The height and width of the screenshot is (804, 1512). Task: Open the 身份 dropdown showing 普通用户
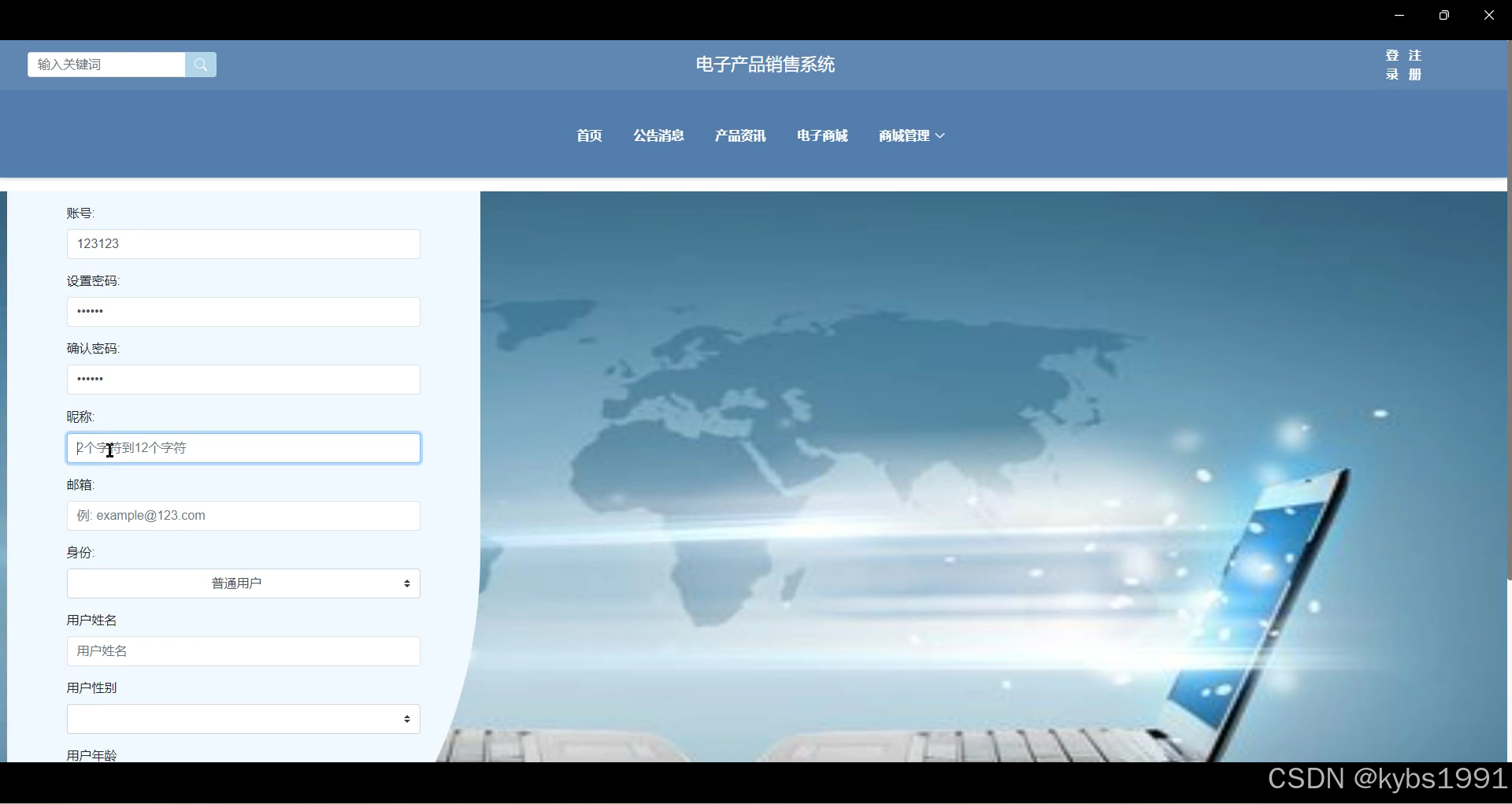(243, 584)
